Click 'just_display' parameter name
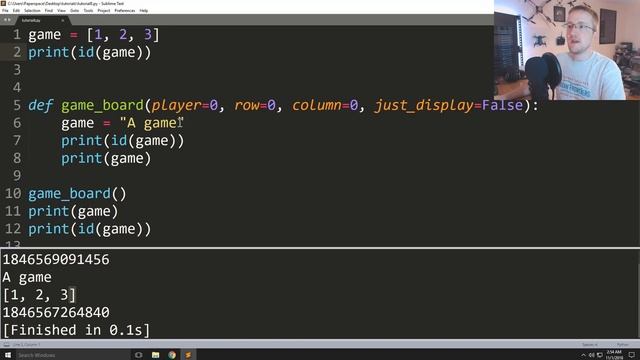The image size is (640, 360). pos(424,105)
